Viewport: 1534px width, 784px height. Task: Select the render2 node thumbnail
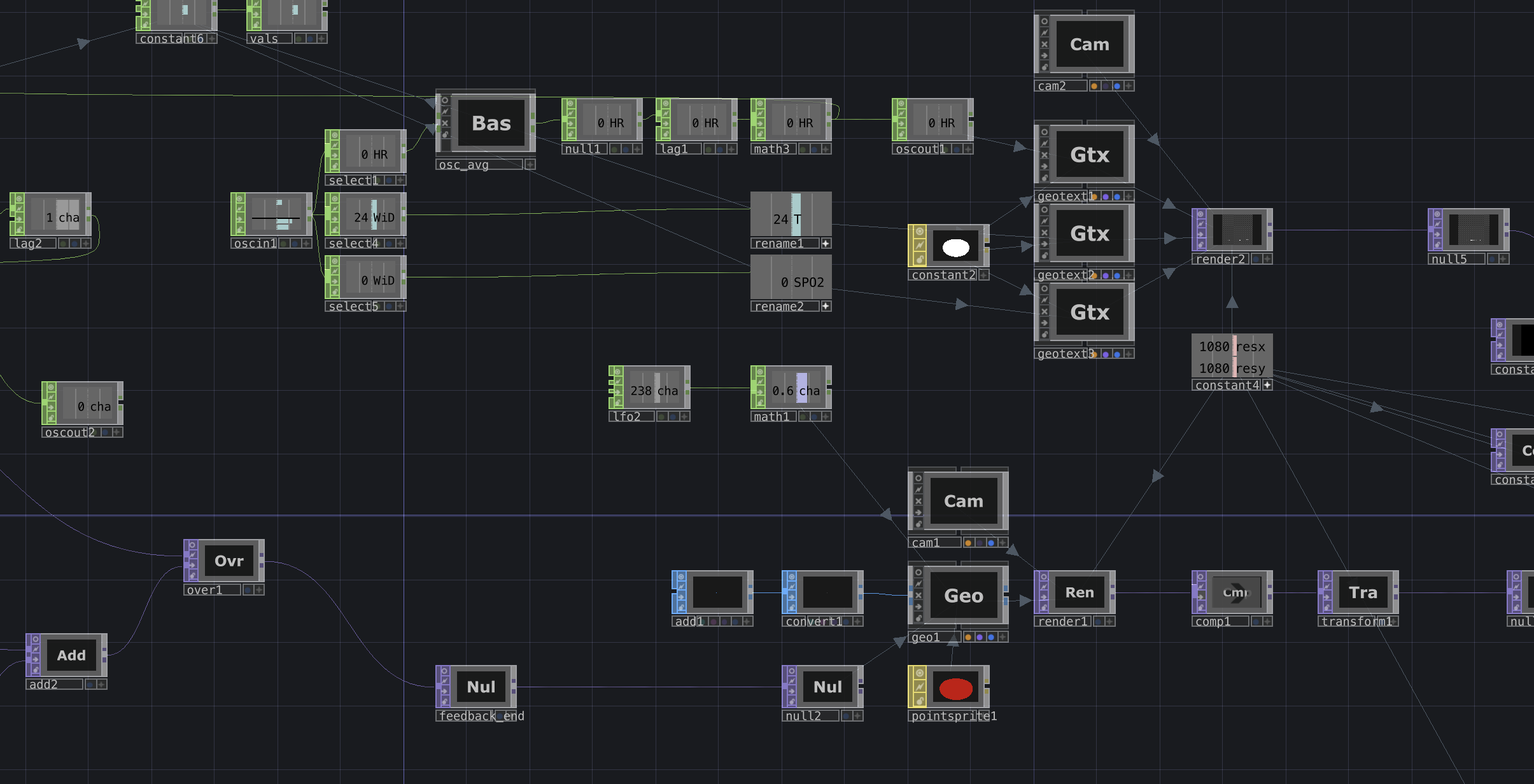pyautogui.click(x=1237, y=230)
